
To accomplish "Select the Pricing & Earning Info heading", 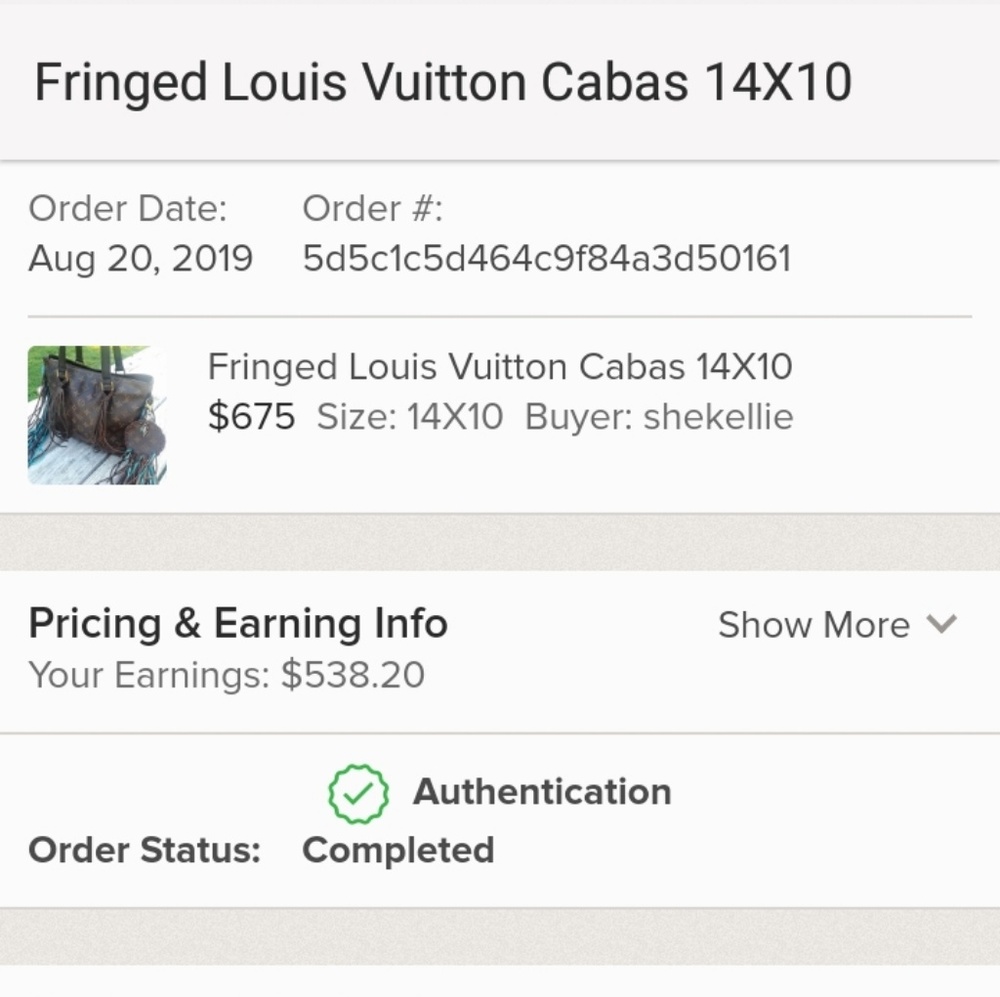I will [x=238, y=622].
